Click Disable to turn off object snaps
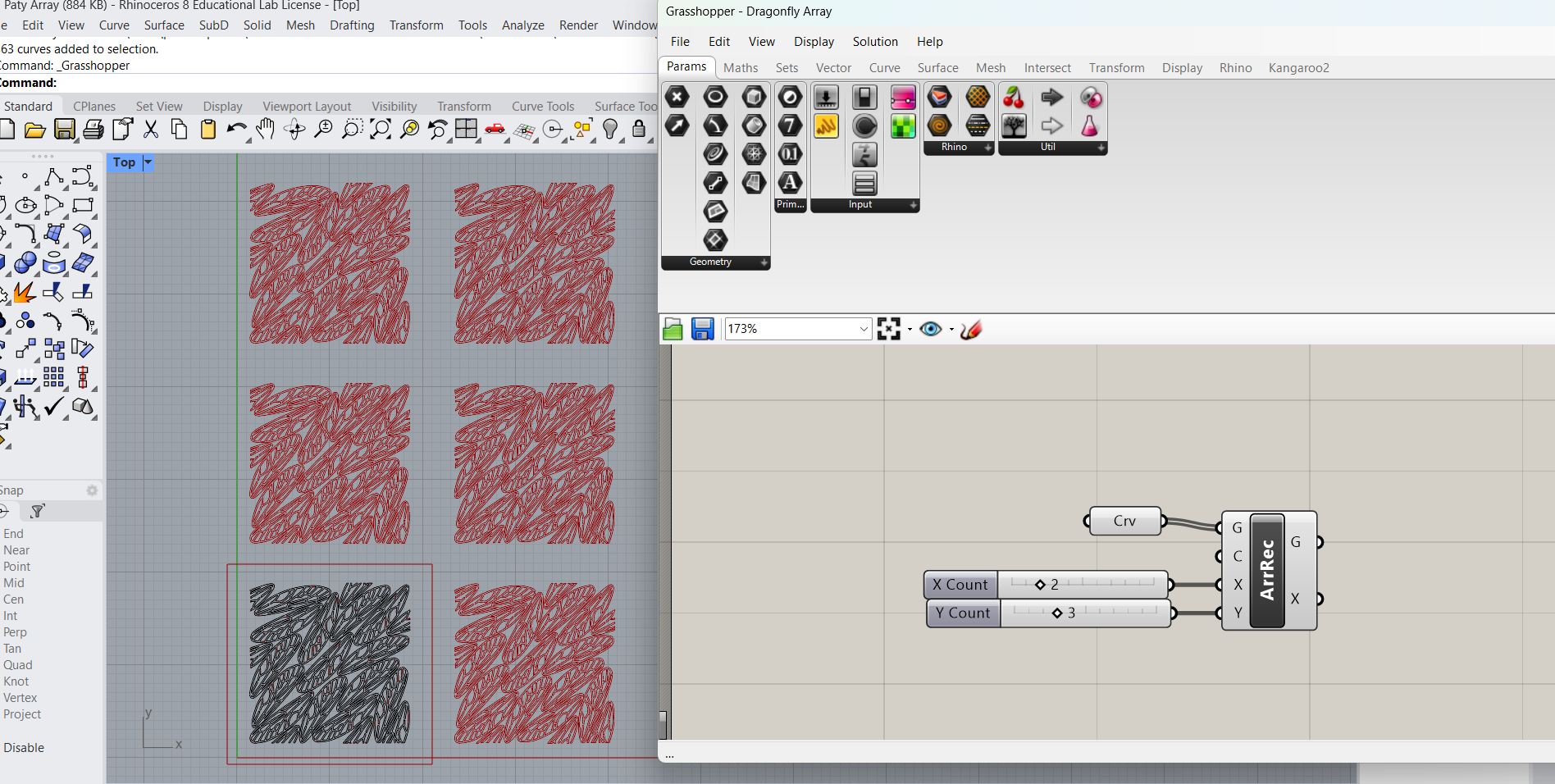The height and width of the screenshot is (784, 1555). [x=24, y=748]
